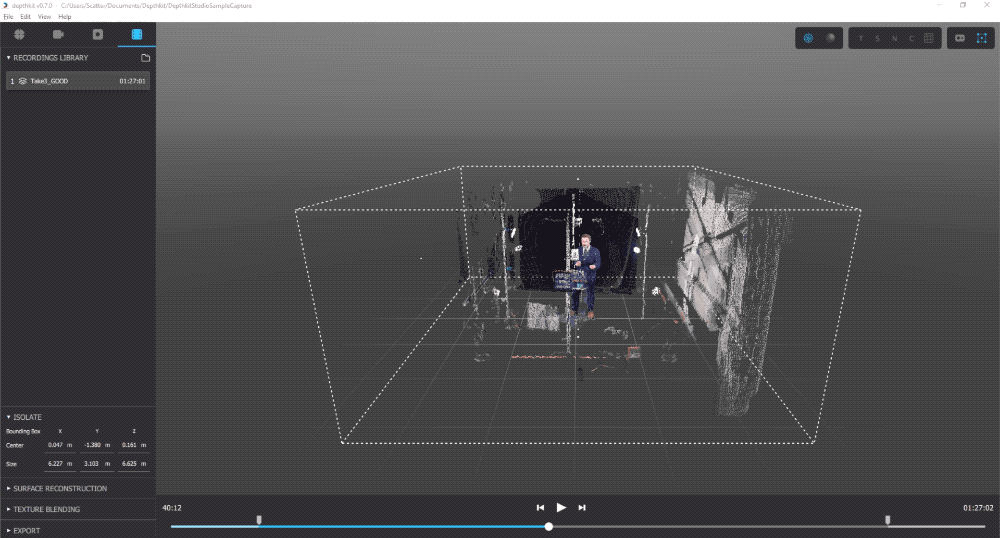Expand the Surface Reconstruction section

point(60,488)
